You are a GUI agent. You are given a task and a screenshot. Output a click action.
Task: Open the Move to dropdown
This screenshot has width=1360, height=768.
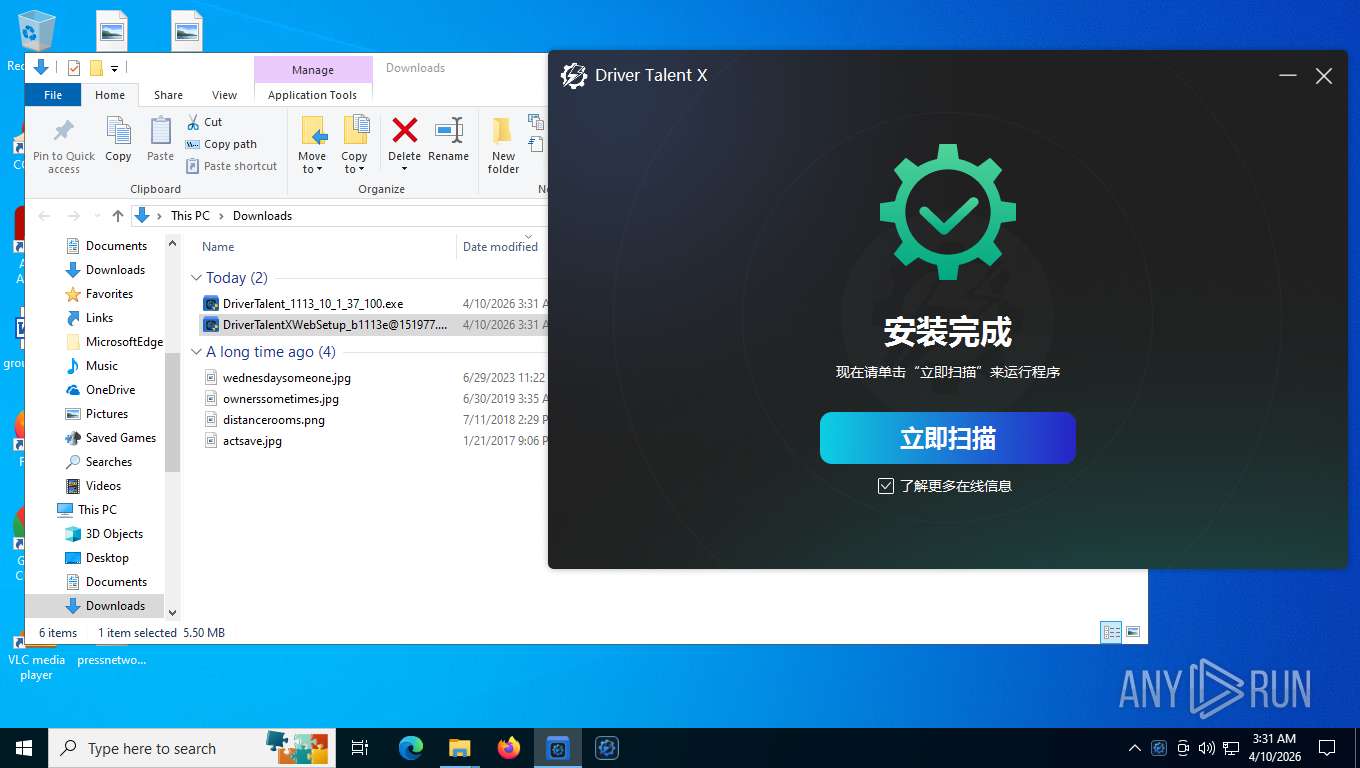pos(312,146)
